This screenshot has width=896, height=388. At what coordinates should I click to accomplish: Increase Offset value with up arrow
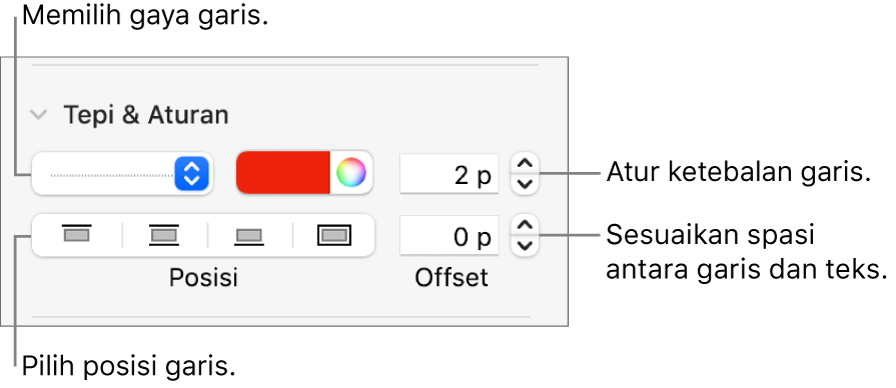coord(525,226)
